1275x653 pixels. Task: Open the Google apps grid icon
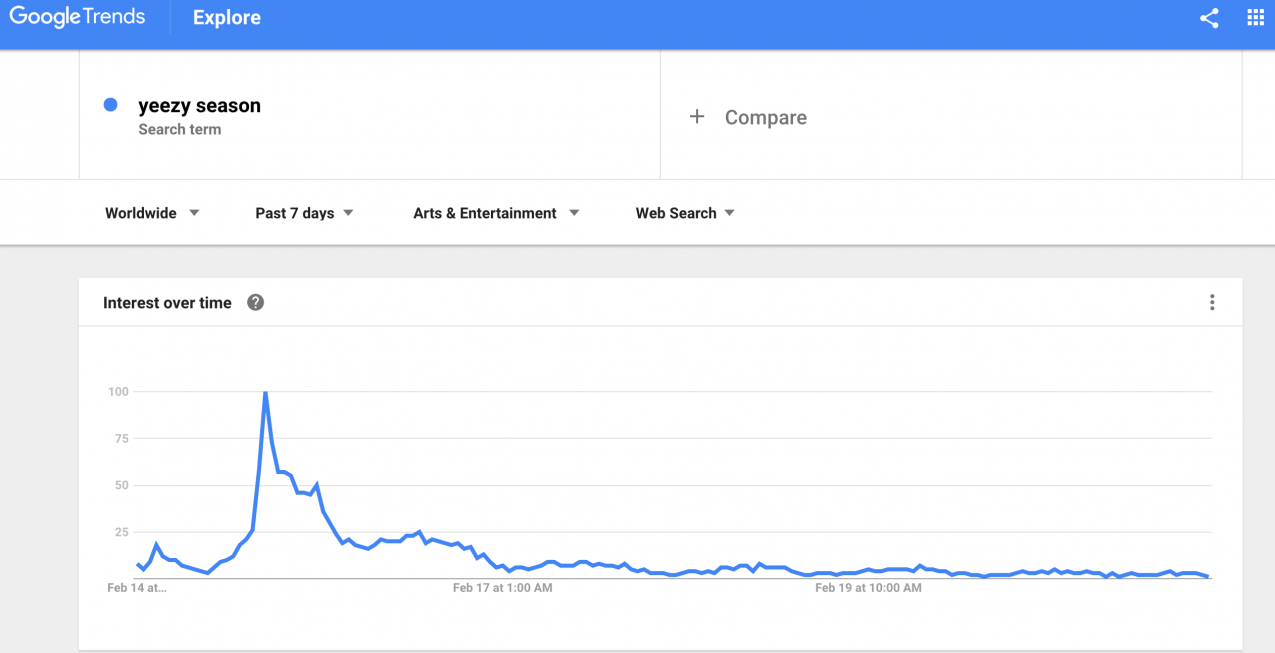pyautogui.click(x=1255, y=18)
